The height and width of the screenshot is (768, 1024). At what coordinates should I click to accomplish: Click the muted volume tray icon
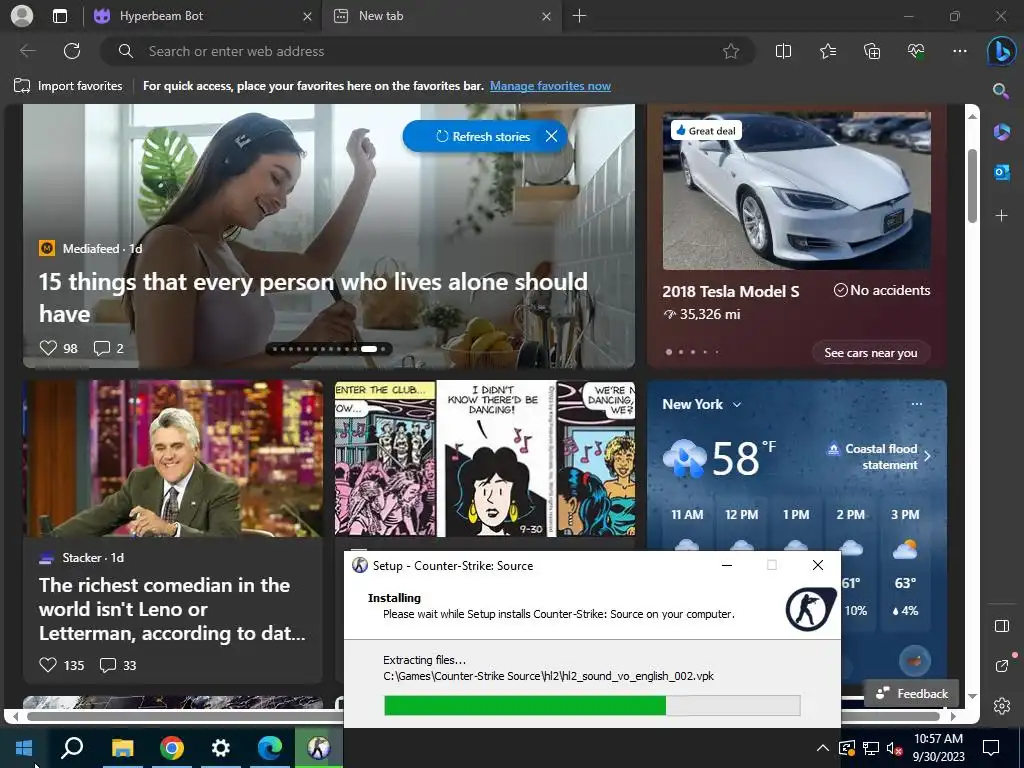894,748
